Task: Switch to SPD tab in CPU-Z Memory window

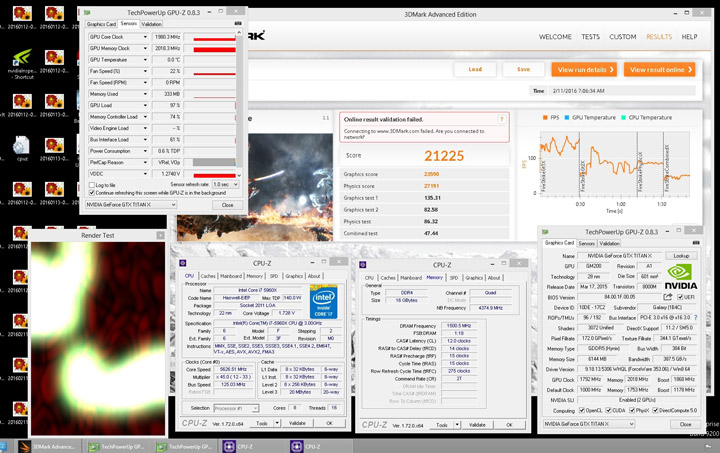Action: pos(454,278)
